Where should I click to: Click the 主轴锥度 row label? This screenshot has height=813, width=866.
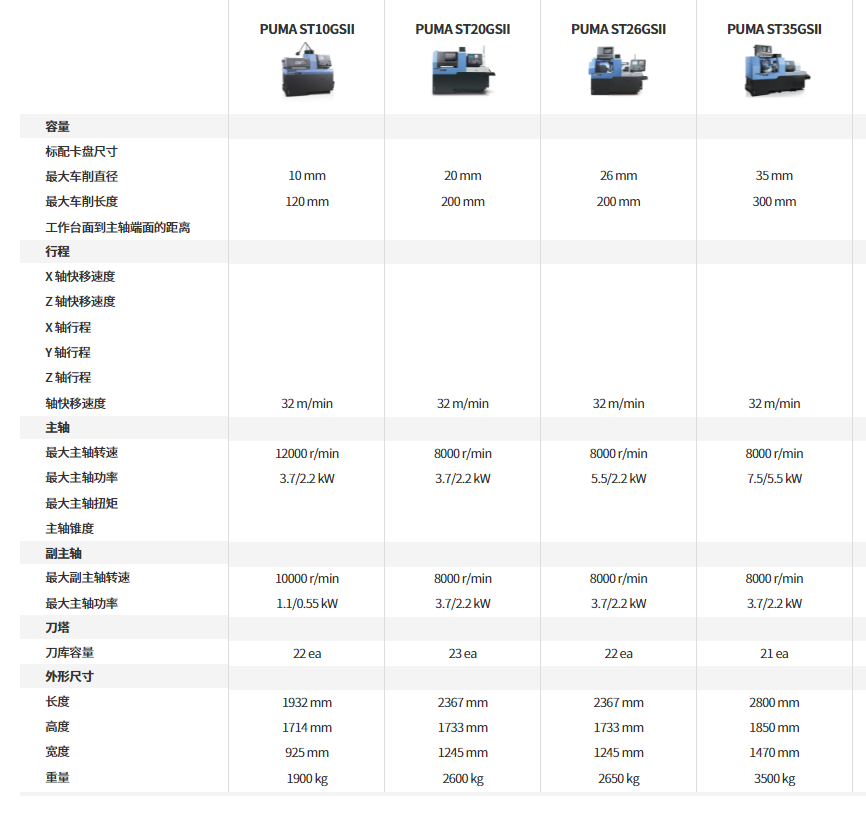[70, 529]
